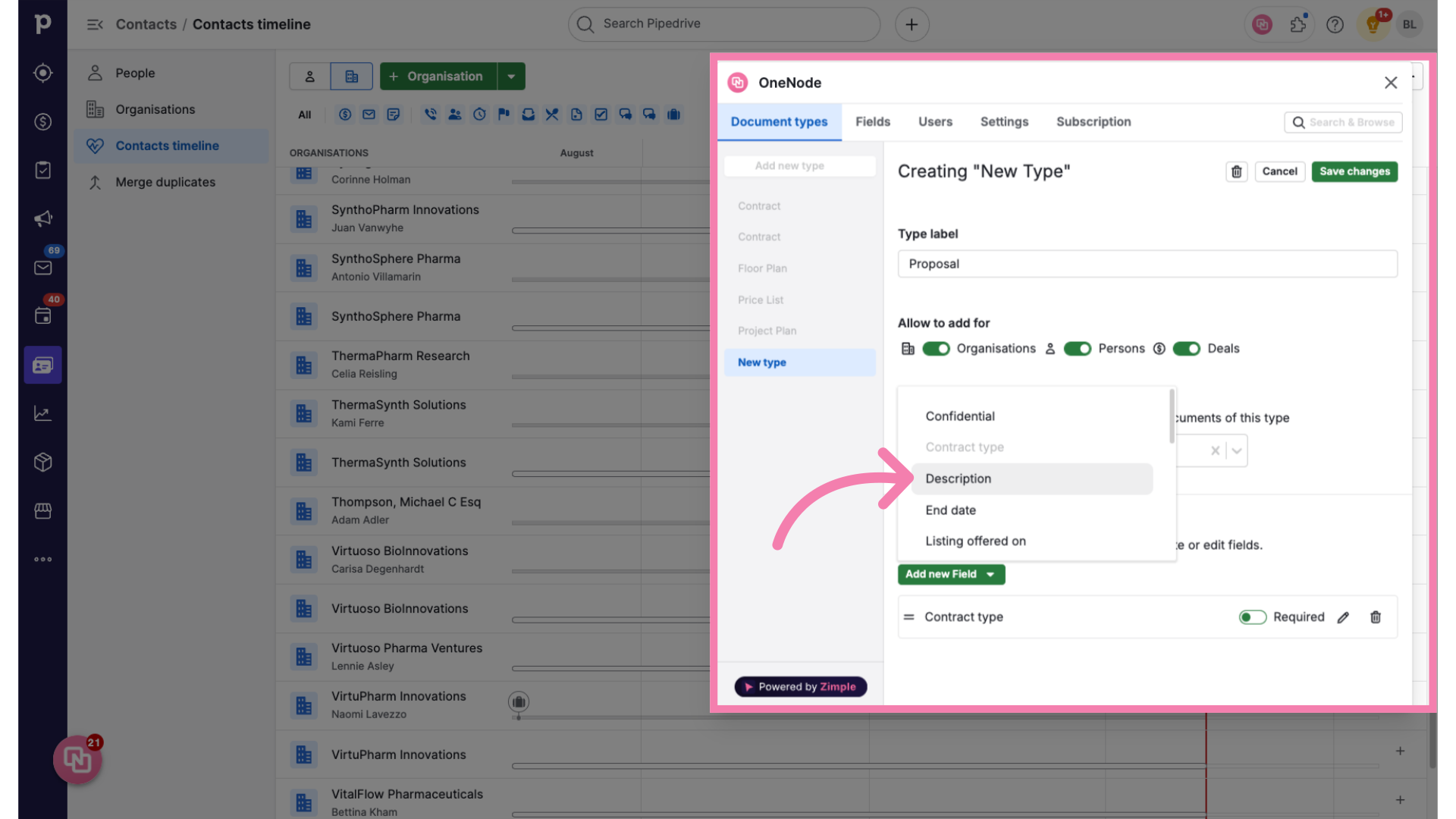Open the help question mark icon
The image size is (1456, 819).
pos(1335,24)
